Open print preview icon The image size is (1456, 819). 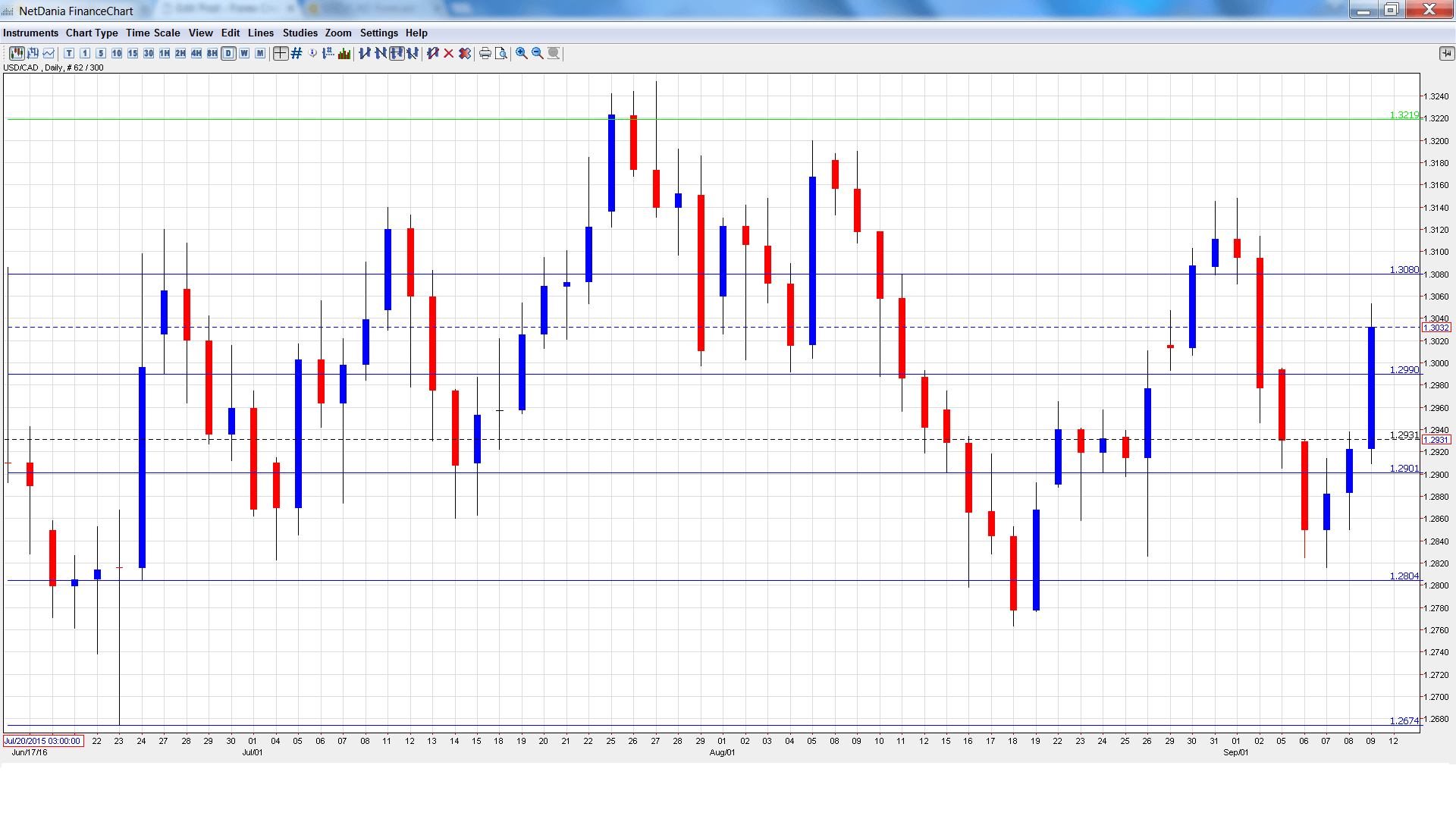(x=500, y=53)
